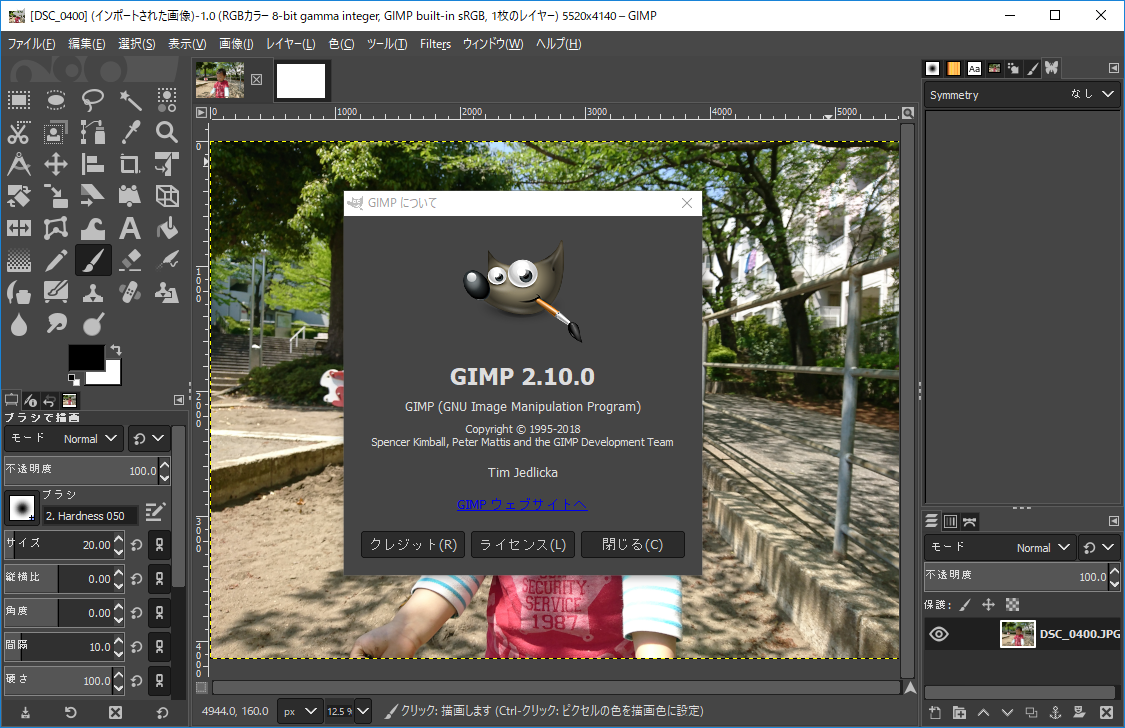Select the Color Picker eyedropper tool

point(130,132)
